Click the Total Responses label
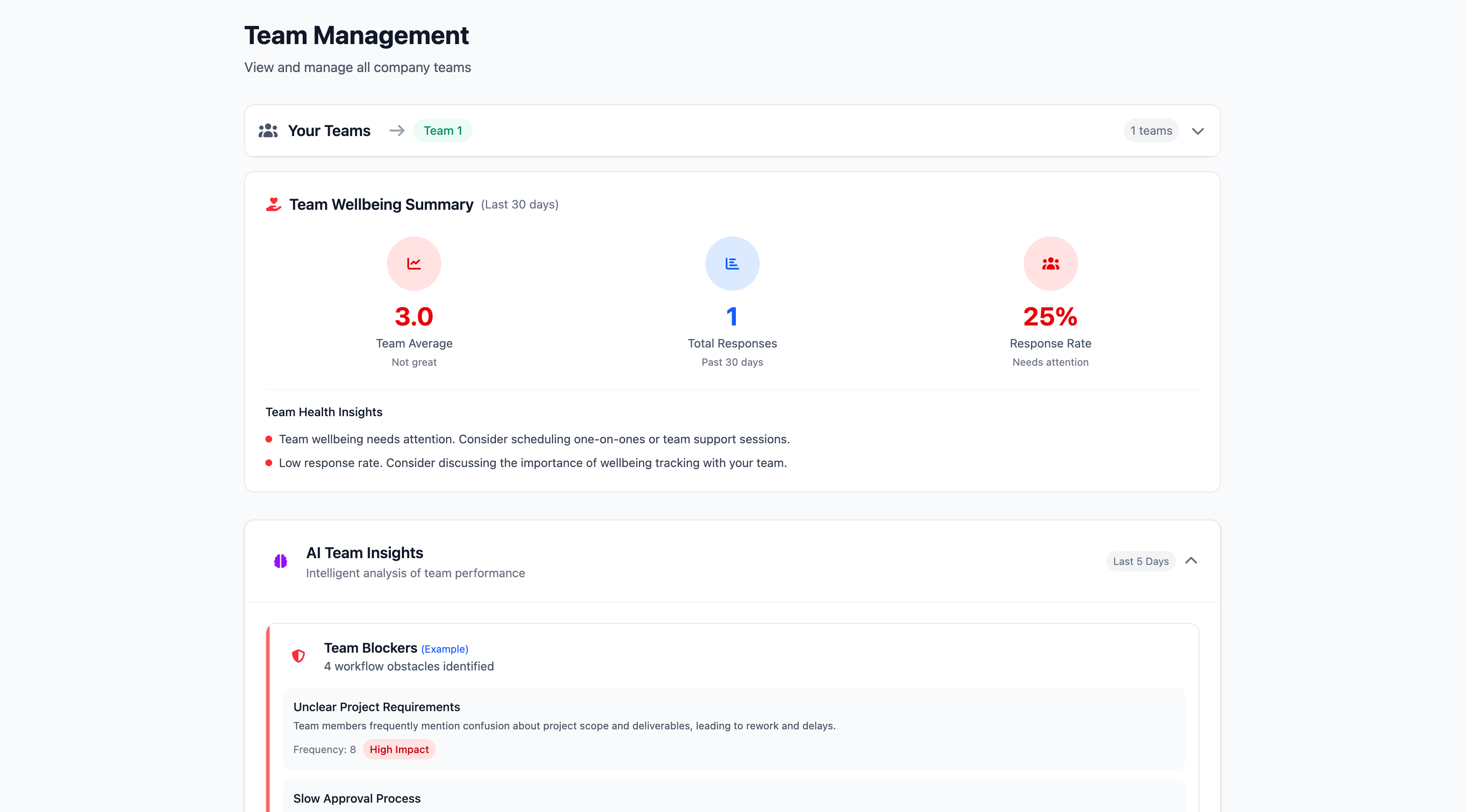Image resolution: width=1465 pixels, height=812 pixels. (732, 343)
